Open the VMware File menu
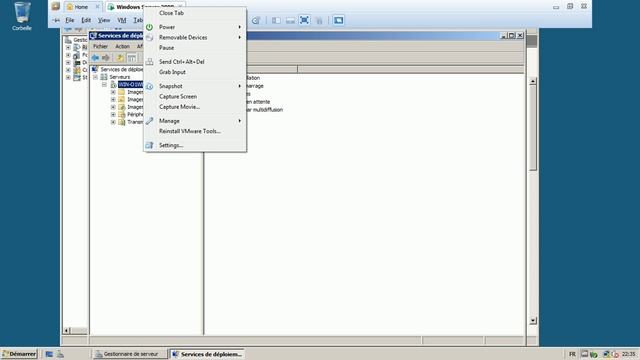The image size is (640, 360). point(70,20)
